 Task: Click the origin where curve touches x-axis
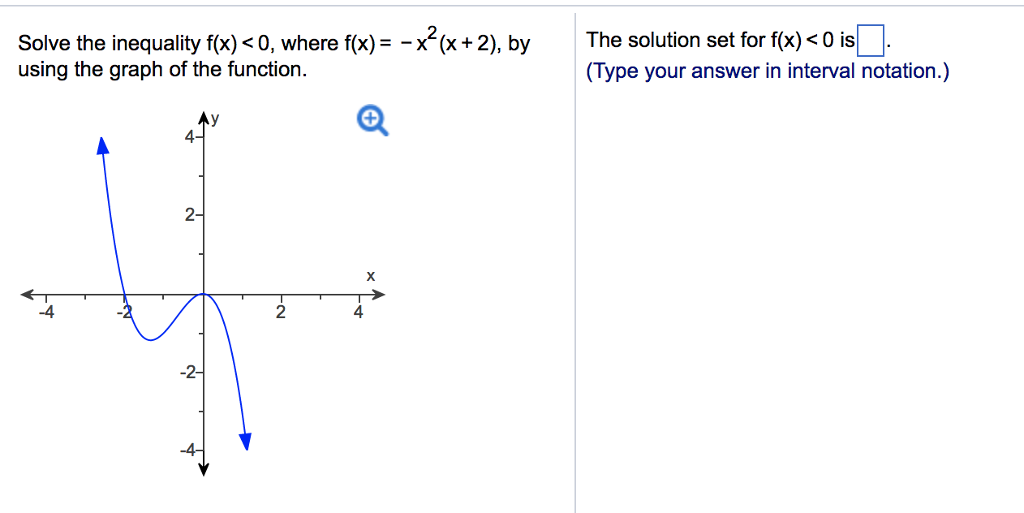click(x=203, y=294)
